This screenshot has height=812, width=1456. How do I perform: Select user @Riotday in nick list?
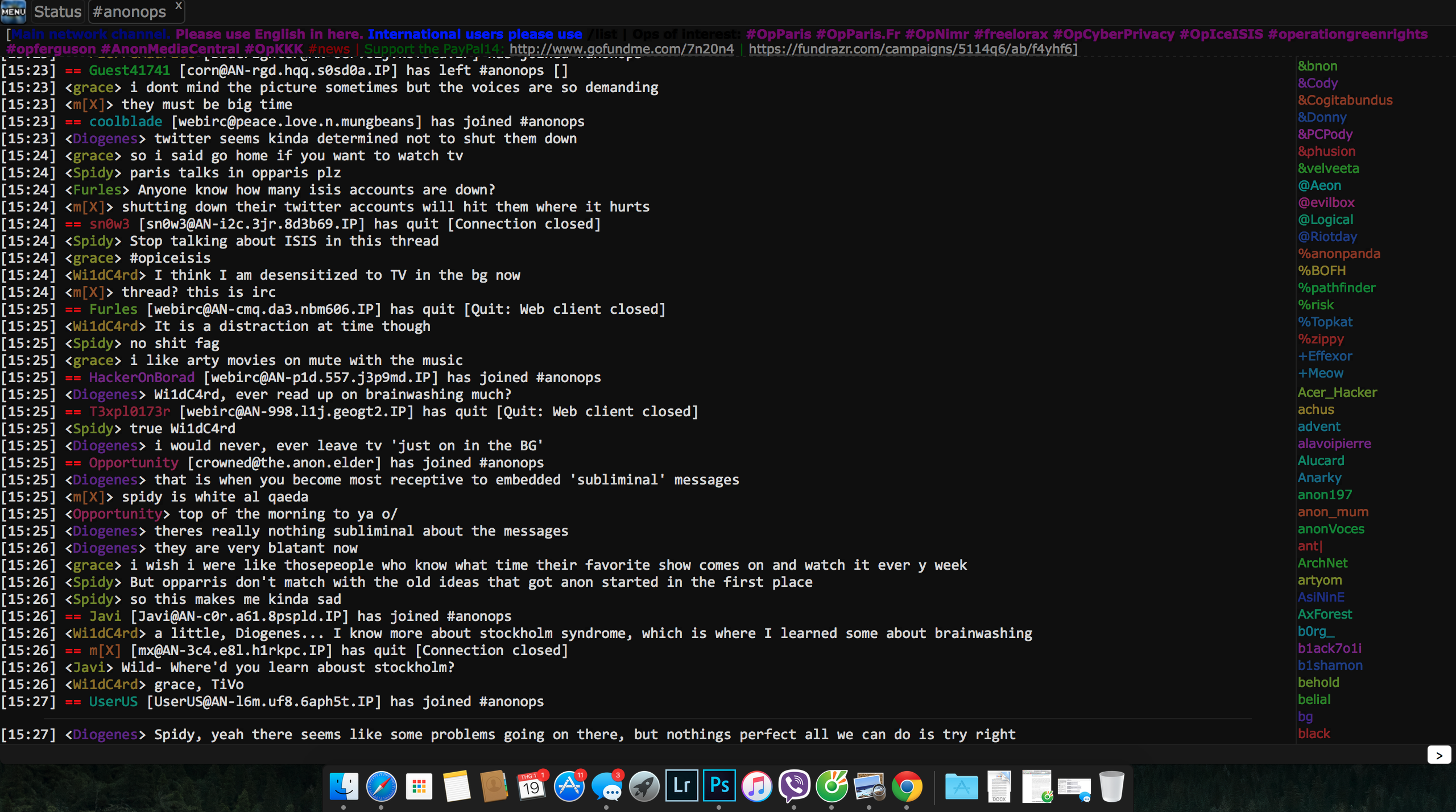point(1327,237)
